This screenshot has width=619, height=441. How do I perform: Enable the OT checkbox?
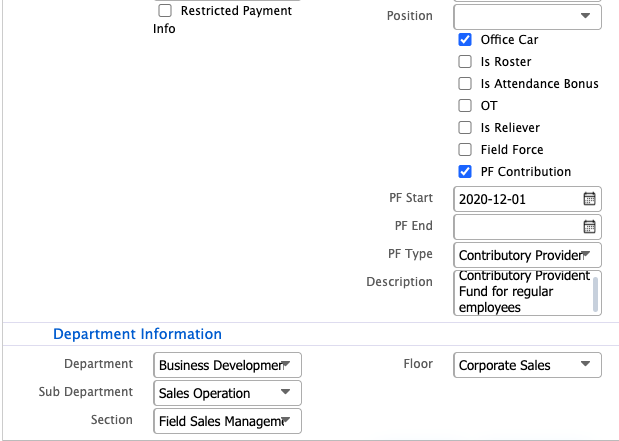coord(465,106)
